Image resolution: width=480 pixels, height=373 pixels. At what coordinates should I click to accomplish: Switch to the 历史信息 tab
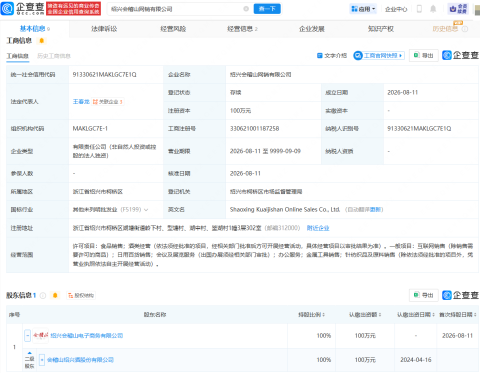tap(445, 29)
